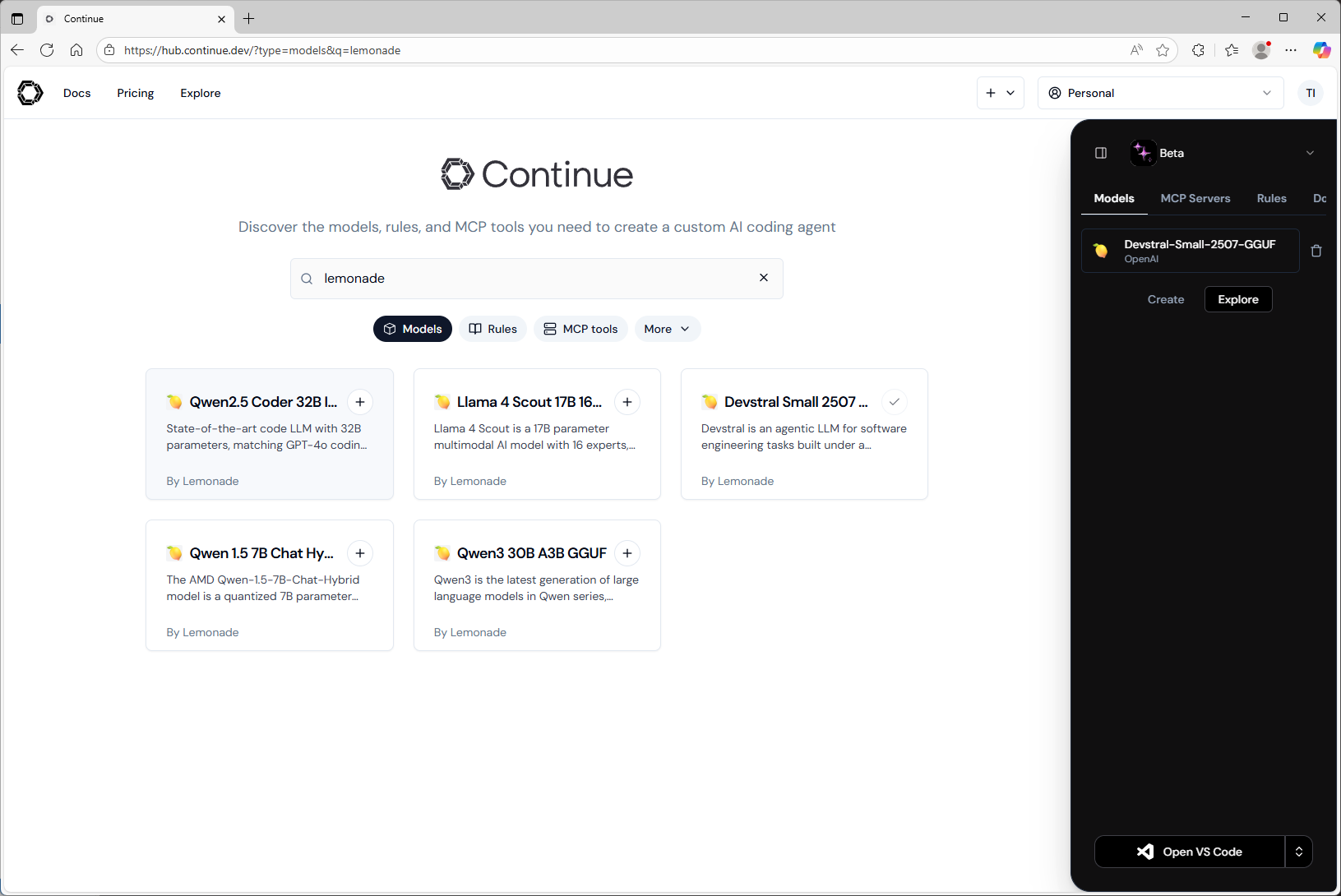Add Qwen2.5 Coder 32B model
The image size is (1341, 896).
[x=360, y=402]
